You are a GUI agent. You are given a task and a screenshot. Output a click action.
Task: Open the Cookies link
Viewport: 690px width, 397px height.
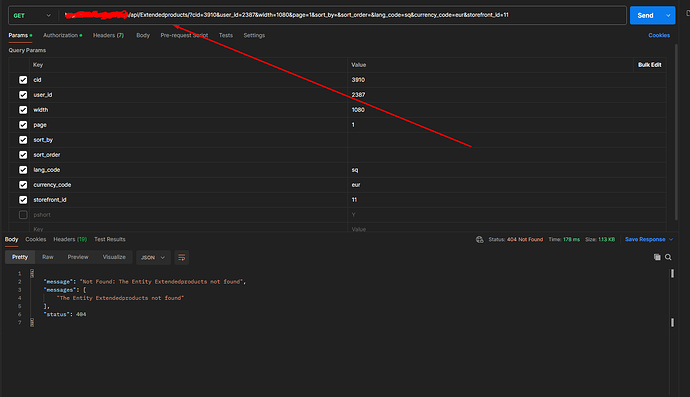point(659,35)
